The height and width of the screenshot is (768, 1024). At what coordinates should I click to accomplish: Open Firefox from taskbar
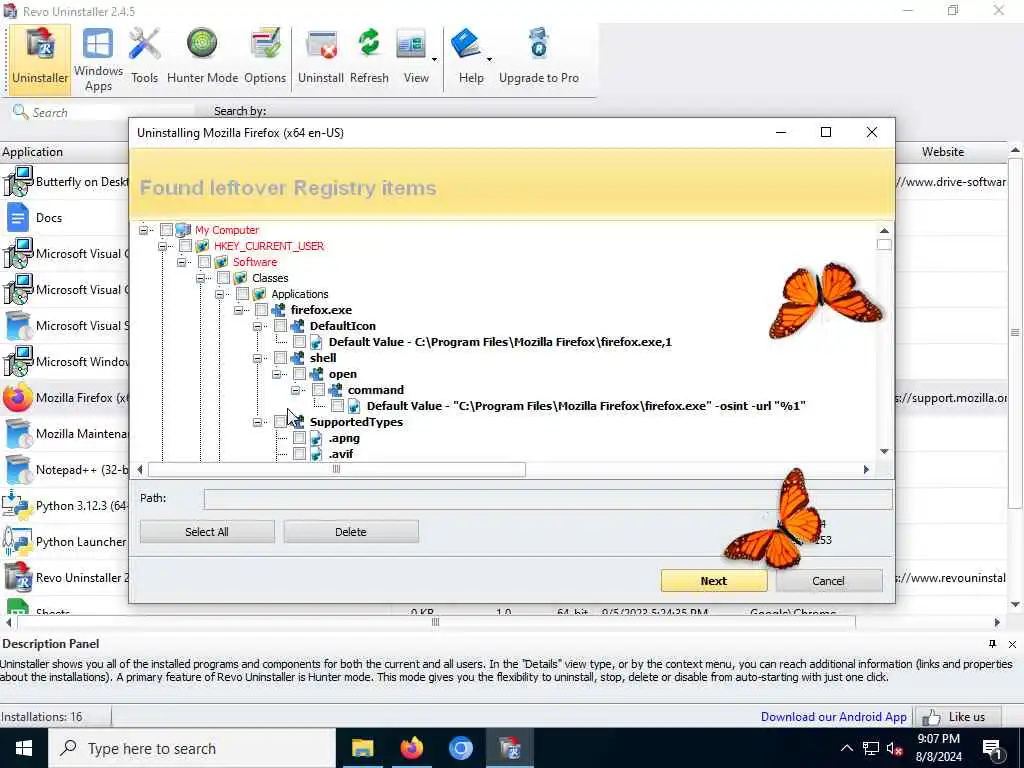[x=411, y=748]
